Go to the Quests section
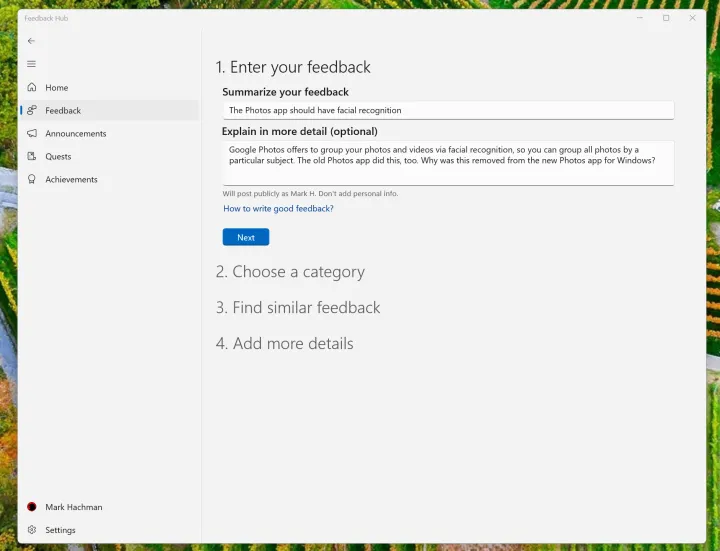The width and height of the screenshot is (720, 551). tap(58, 157)
